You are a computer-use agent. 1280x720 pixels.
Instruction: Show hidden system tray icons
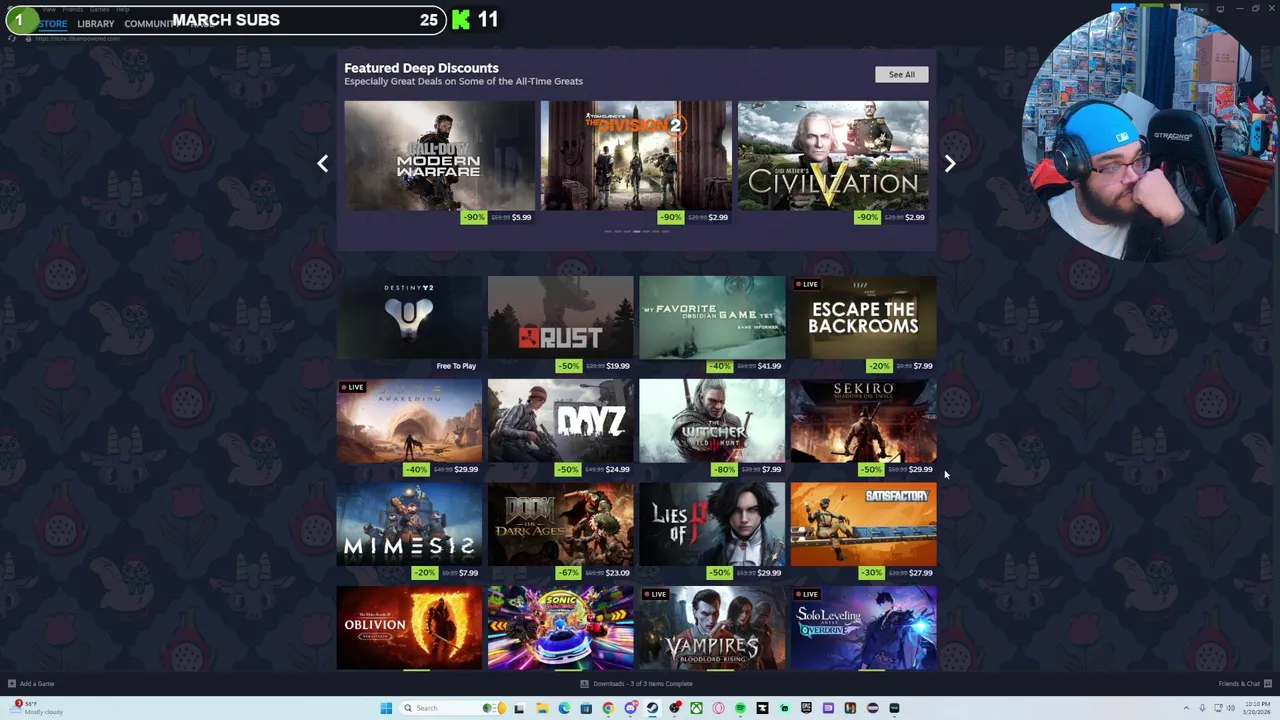pos(1186,708)
